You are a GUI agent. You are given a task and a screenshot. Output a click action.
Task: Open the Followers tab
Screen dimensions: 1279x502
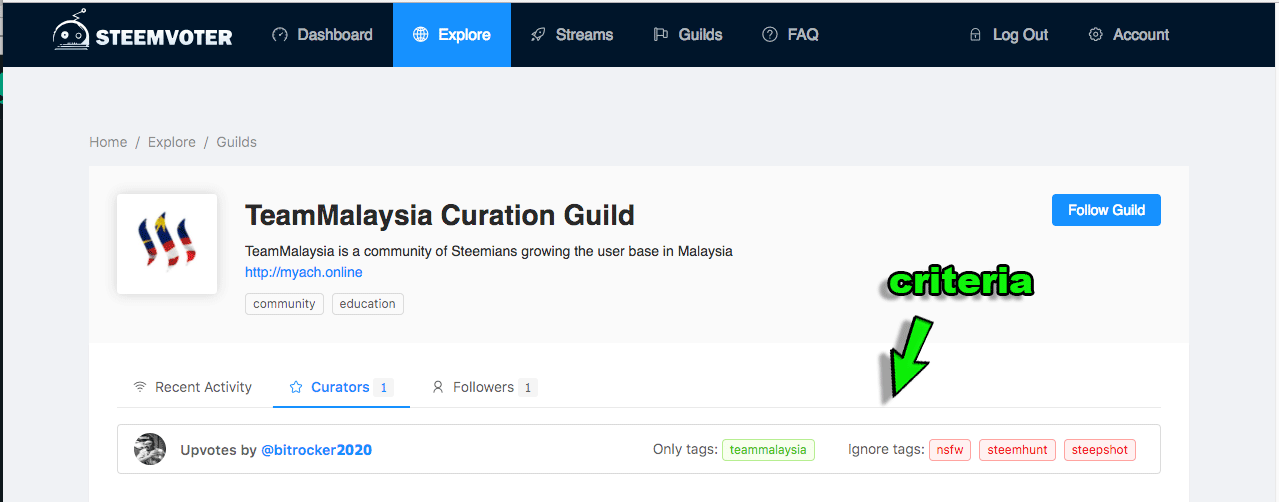point(484,387)
